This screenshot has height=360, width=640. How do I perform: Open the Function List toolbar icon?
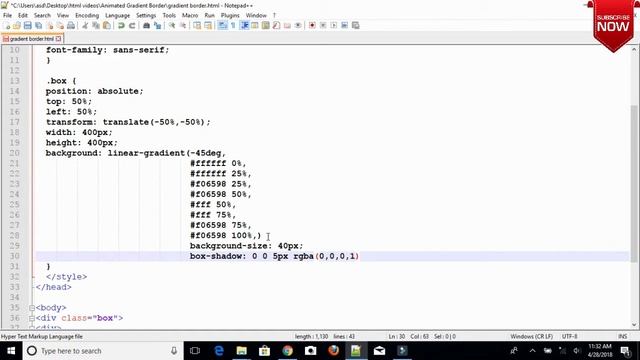276,25
